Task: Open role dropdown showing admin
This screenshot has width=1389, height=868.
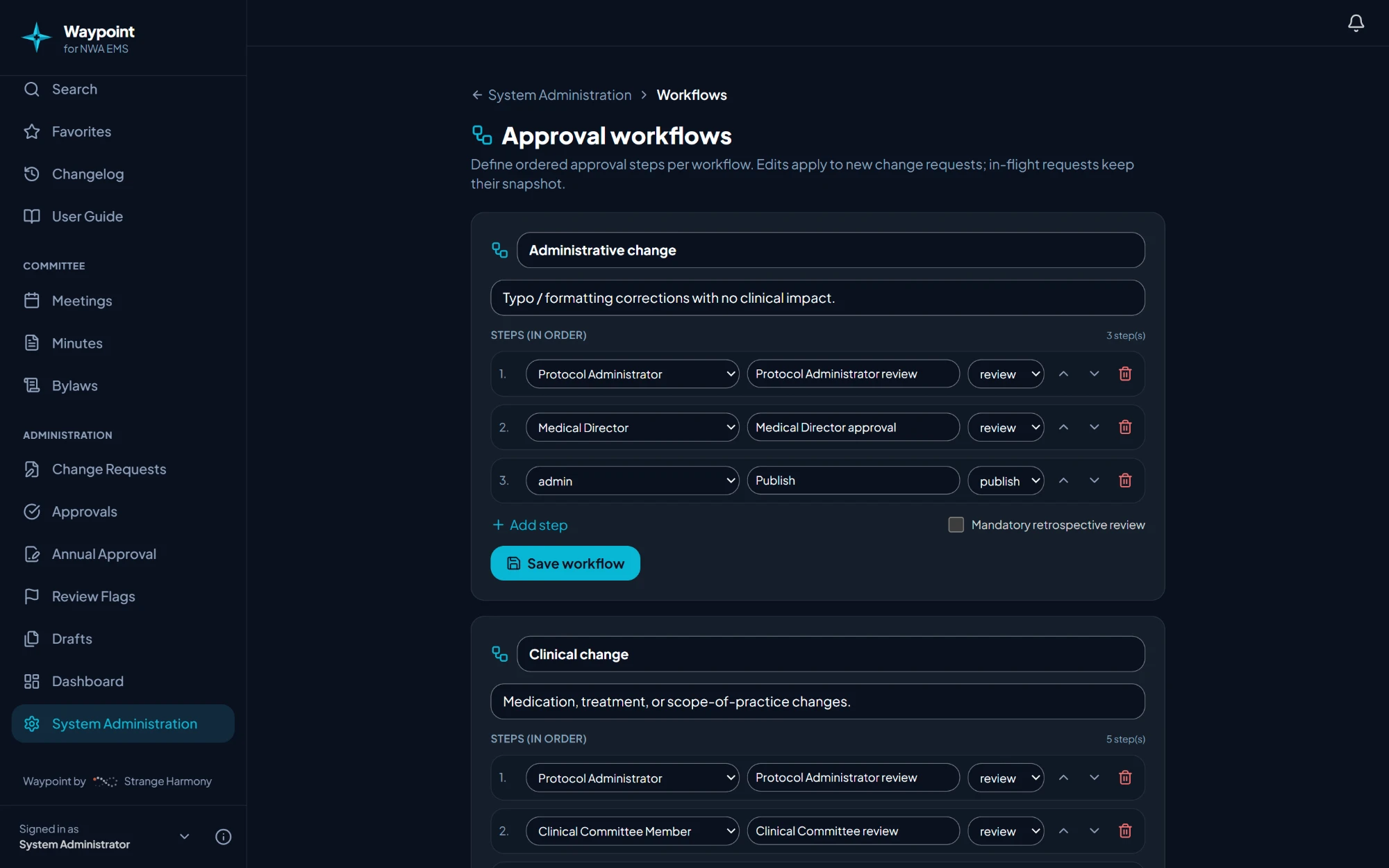Action: pos(632,481)
